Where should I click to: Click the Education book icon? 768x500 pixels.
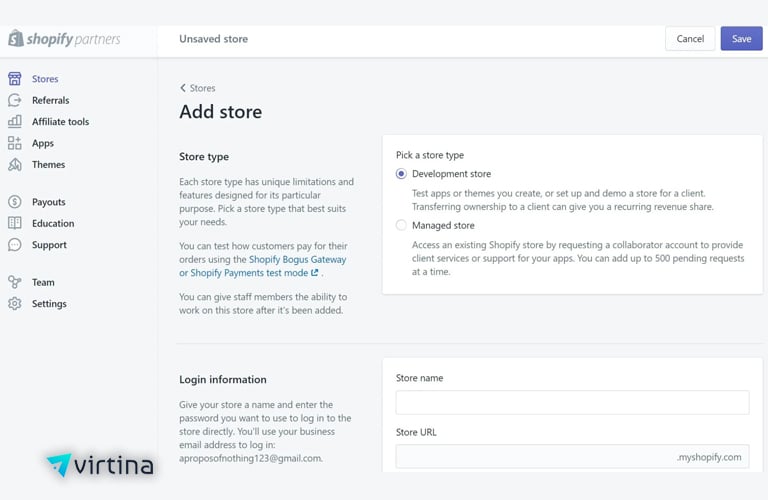coord(15,223)
